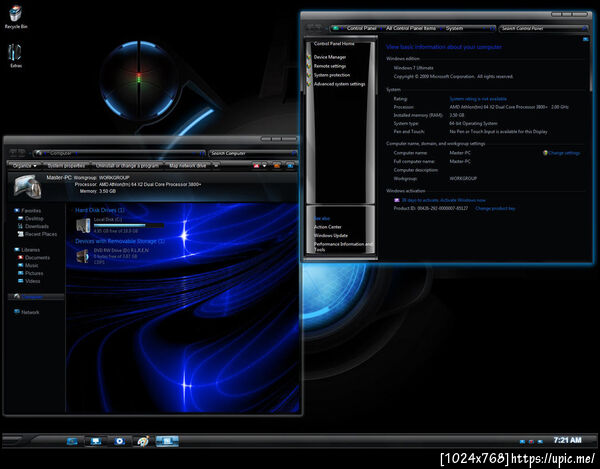Click Map network drive in the toolbar
This screenshot has height=469, width=600.
coord(188,166)
